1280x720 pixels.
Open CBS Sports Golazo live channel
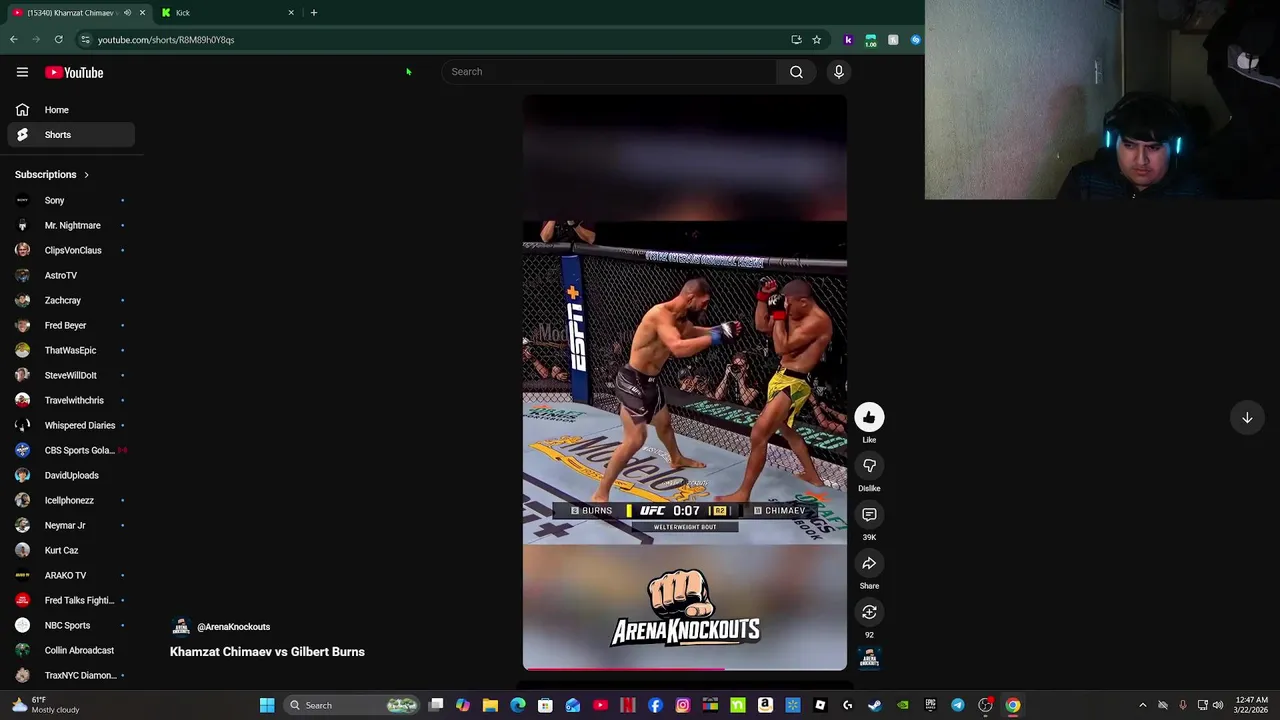(x=71, y=450)
